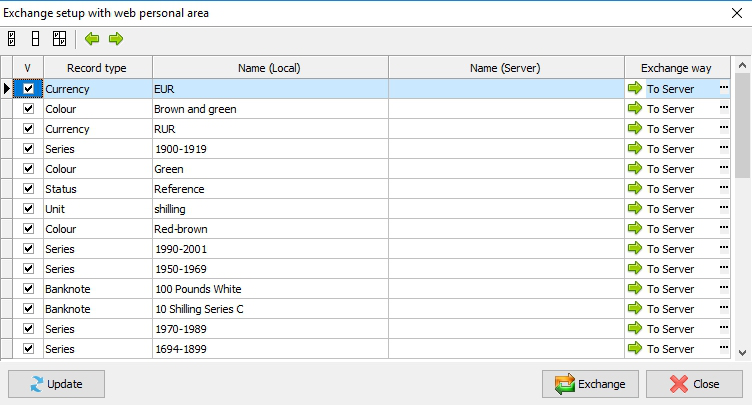Click the invert selection toolbar icon
The height and width of the screenshot is (405, 752).
click(x=59, y=38)
